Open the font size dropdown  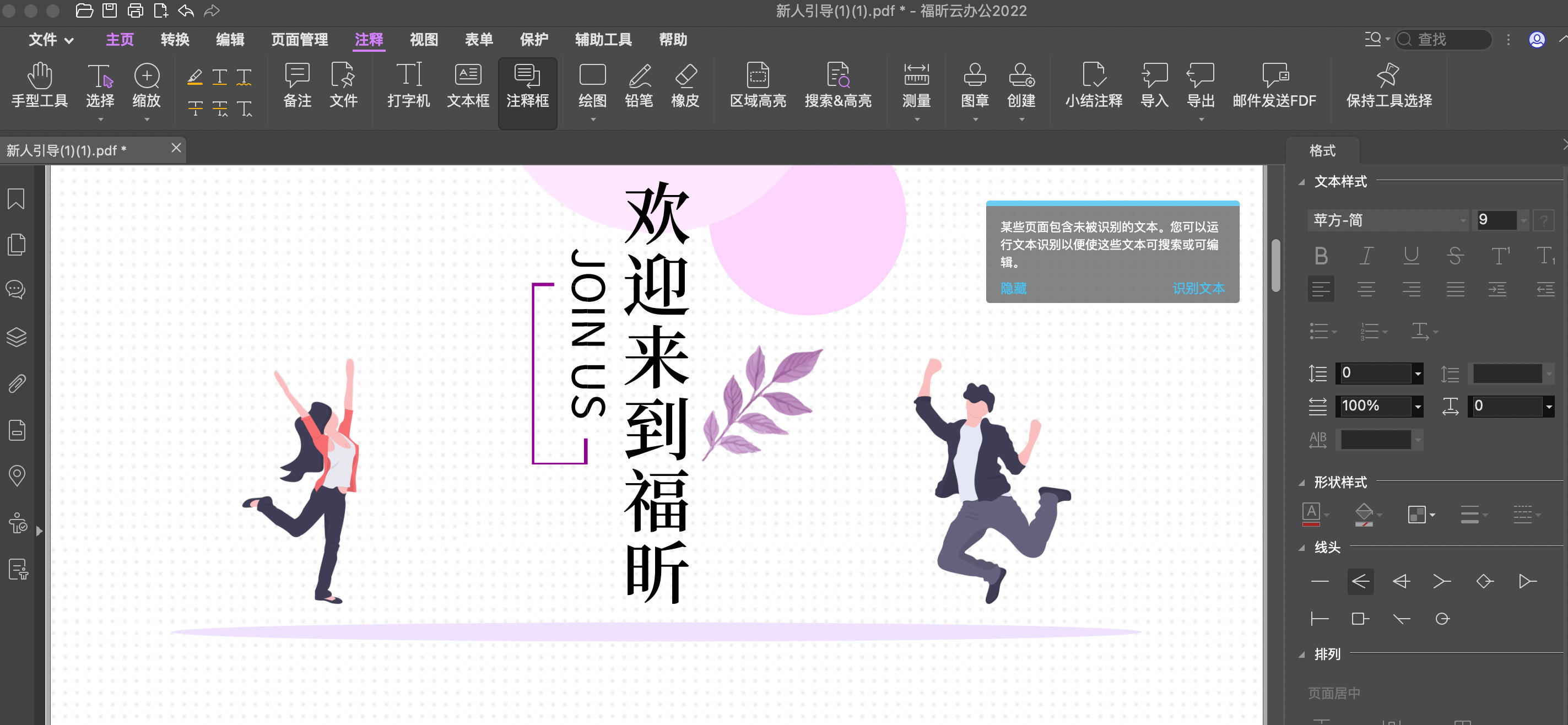click(1523, 220)
